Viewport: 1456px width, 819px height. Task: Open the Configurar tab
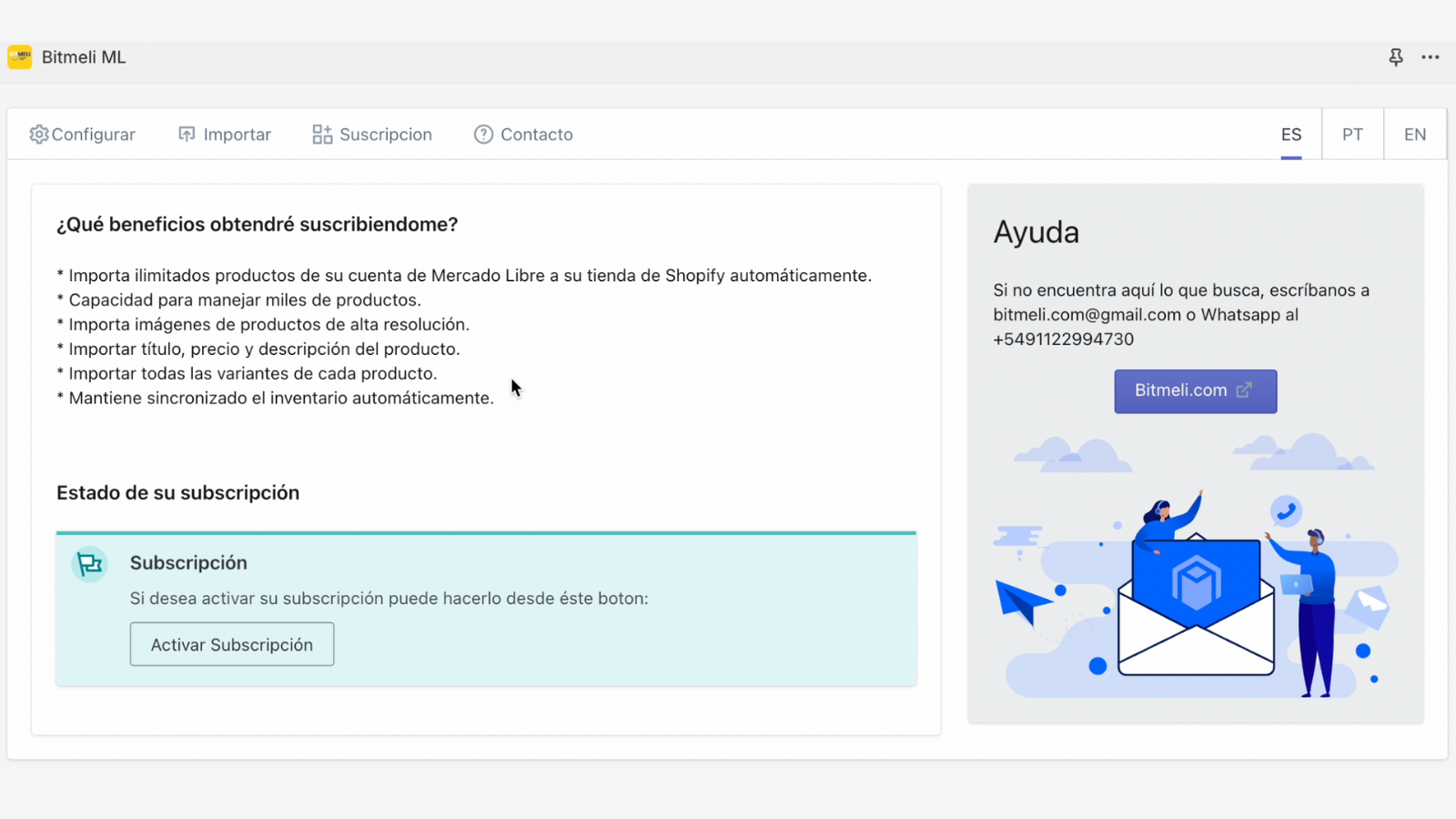pyautogui.click(x=93, y=135)
